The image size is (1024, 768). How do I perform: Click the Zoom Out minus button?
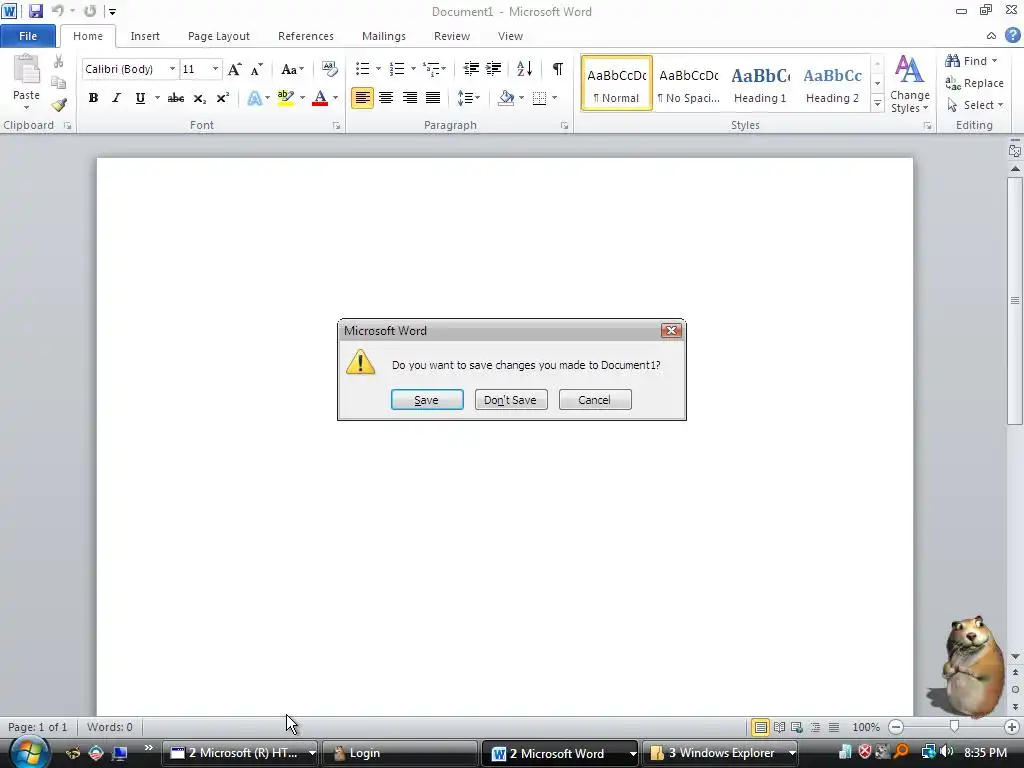[x=896, y=727]
